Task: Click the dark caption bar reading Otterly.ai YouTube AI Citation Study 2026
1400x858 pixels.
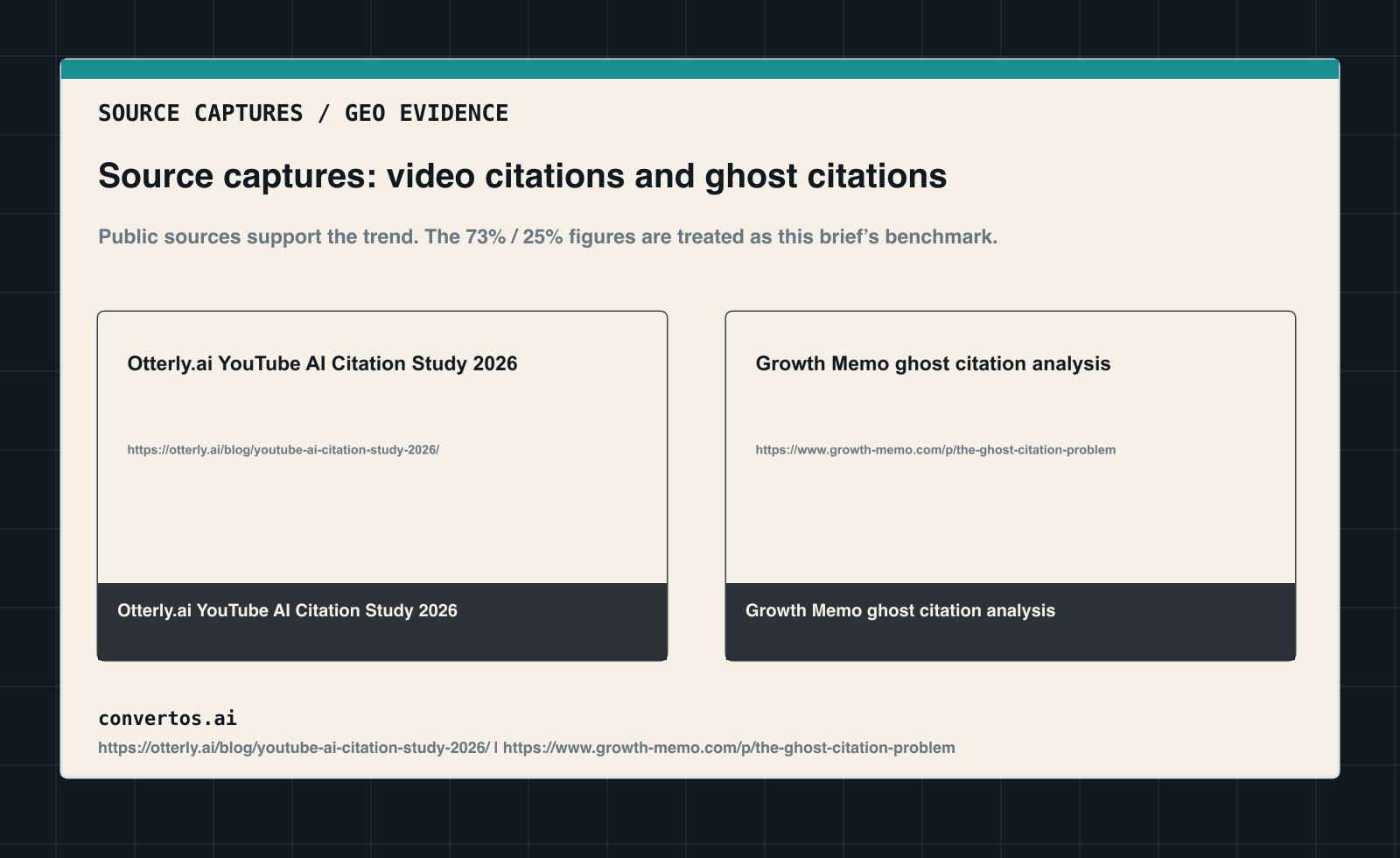Action: click(382, 622)
